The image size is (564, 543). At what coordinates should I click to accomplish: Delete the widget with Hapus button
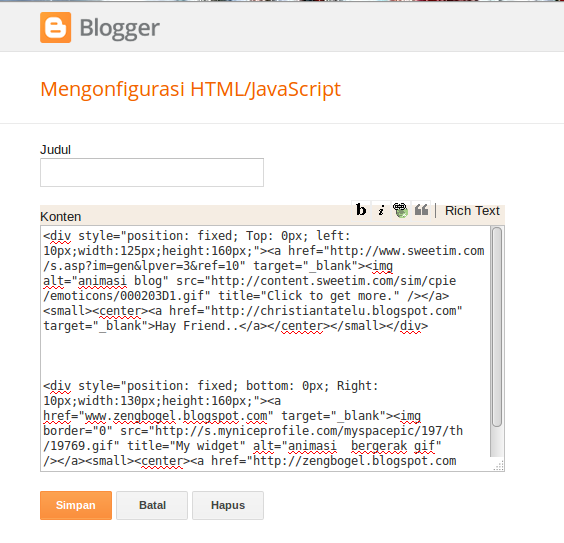point(228,505)
